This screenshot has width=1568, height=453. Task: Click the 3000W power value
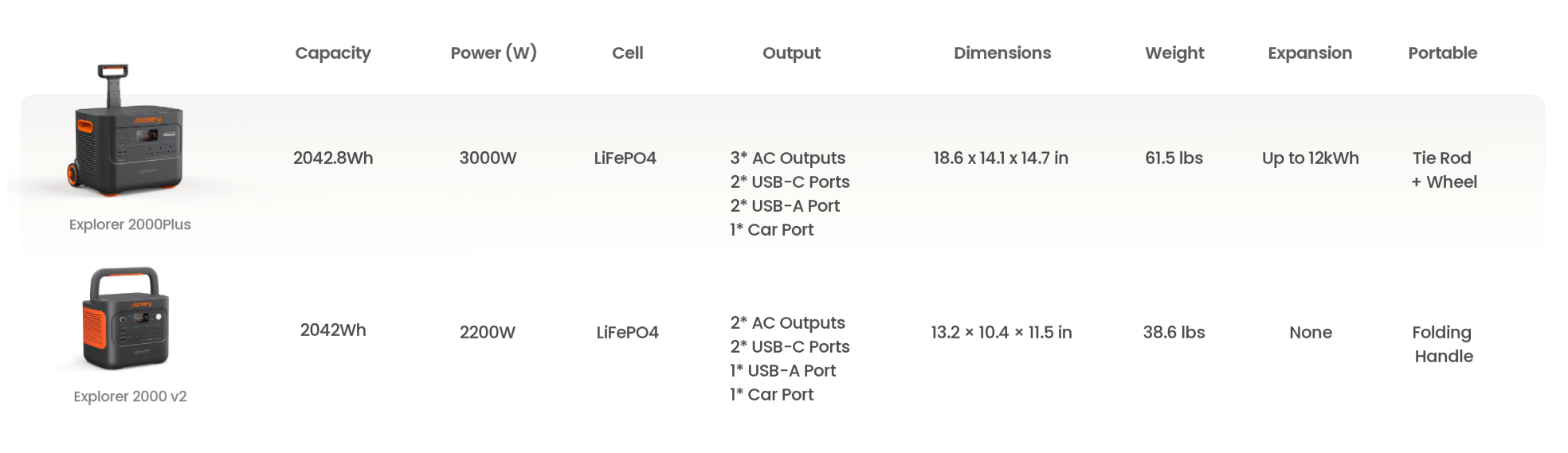click(x=488, y=158)
